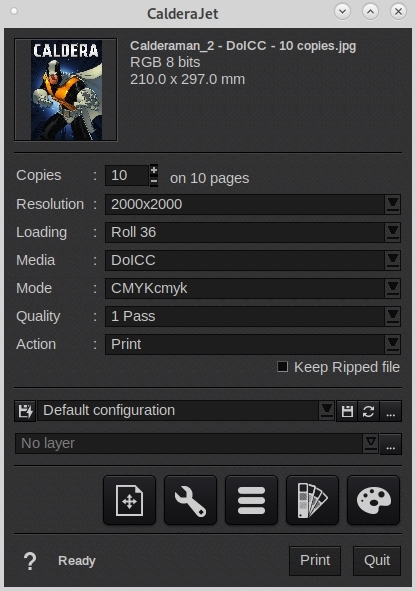Click the question mark help icon
Screen dimensions: 416x591
coord(30,561)
